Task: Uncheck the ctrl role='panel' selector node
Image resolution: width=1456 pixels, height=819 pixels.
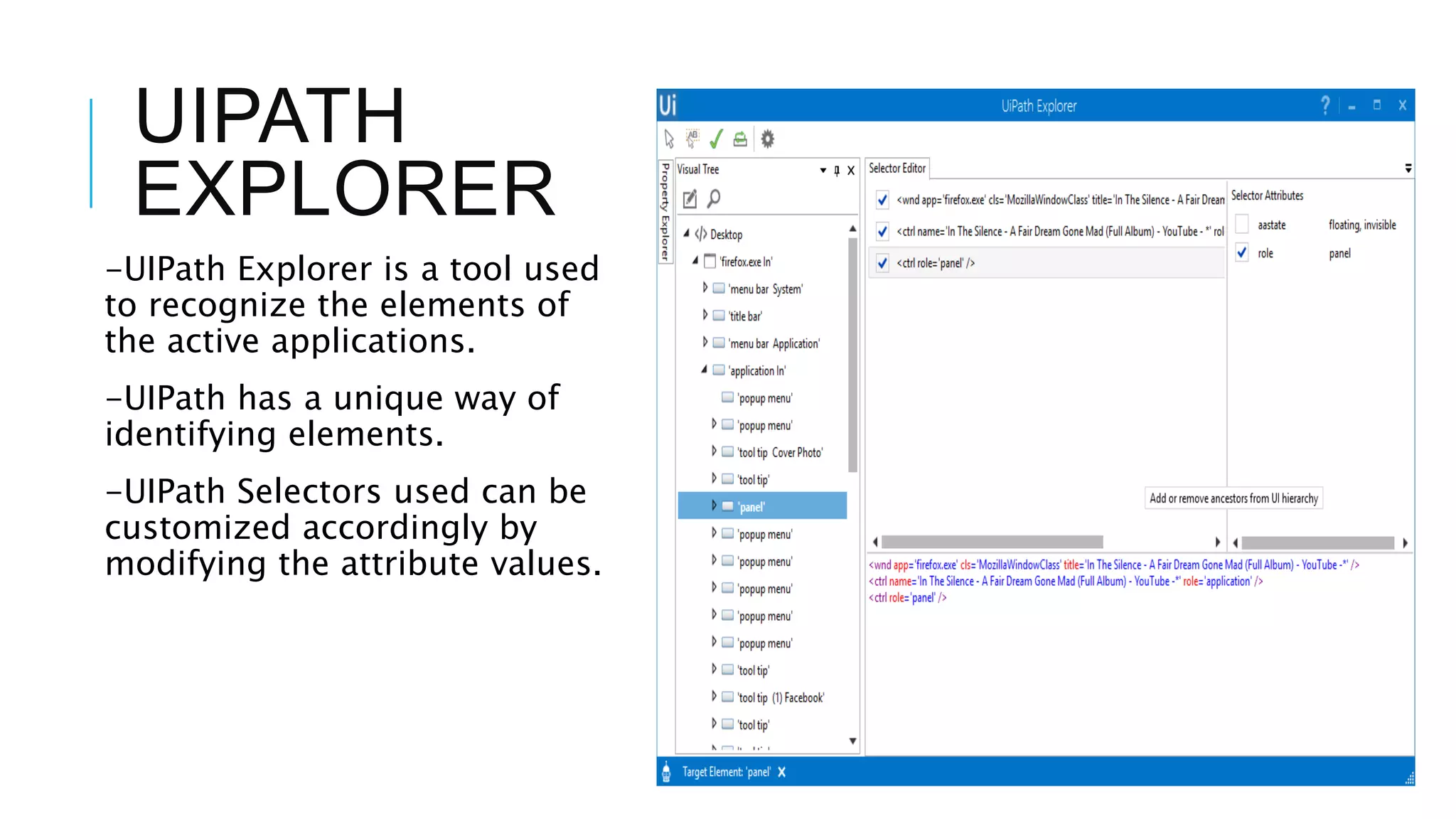Action: point(882,263)
